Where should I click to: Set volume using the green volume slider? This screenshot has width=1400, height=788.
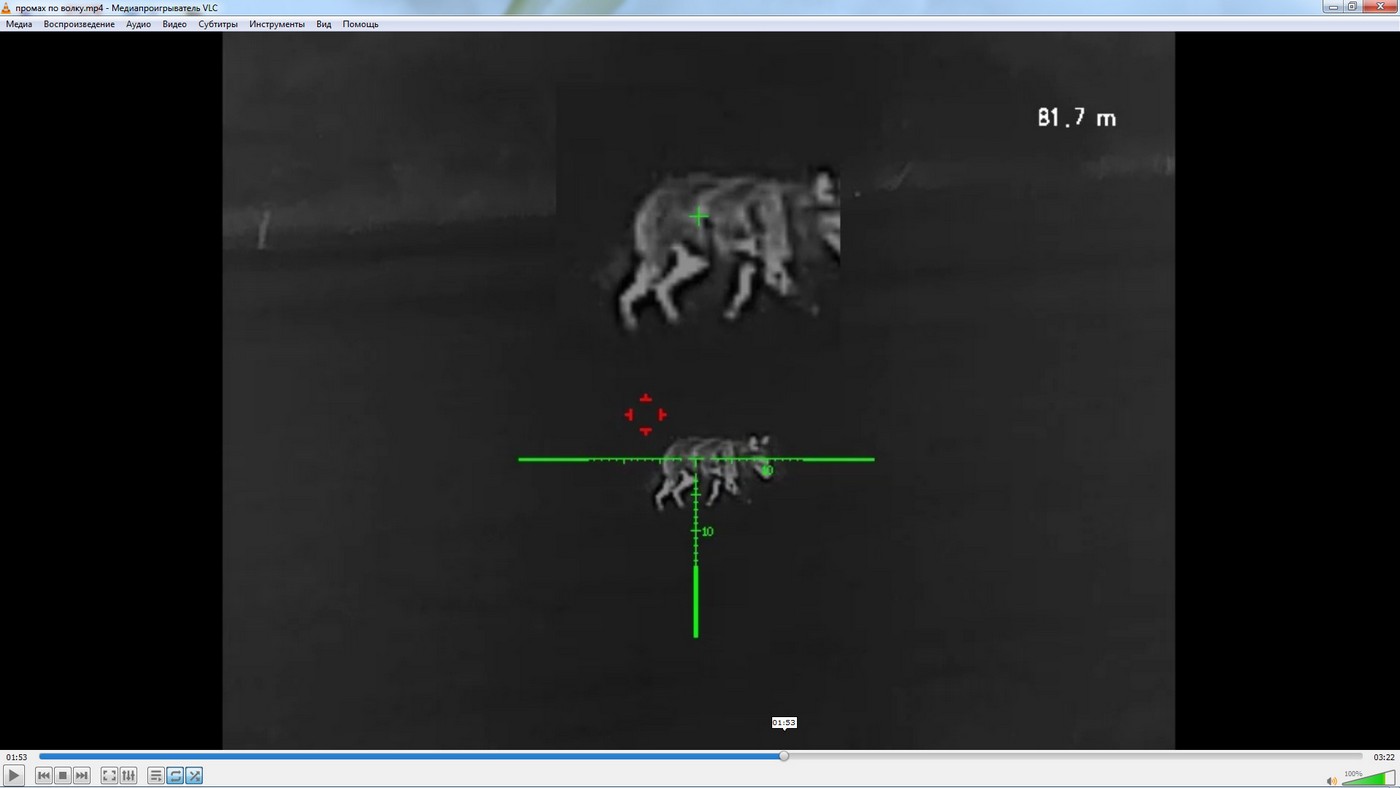point(1368,779)
